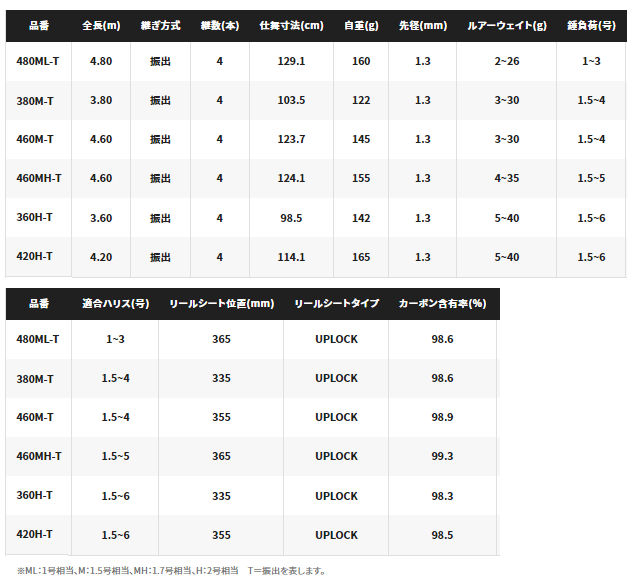Click the 142 weight value
Image resolution: width=630 pixels, height=585 pixels.
(x=361, y=218)
